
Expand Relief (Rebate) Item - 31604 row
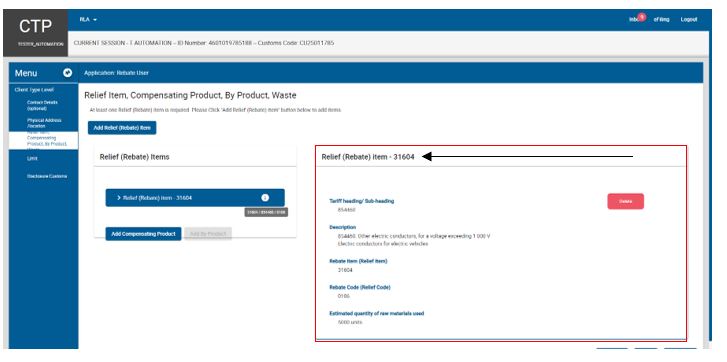click(195, 197)
